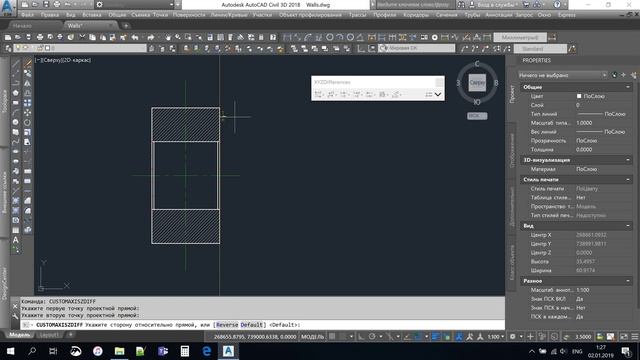Switch to the Layout1 tab
The width and height of the screenshot is (640, 360).
coord(49,335)
